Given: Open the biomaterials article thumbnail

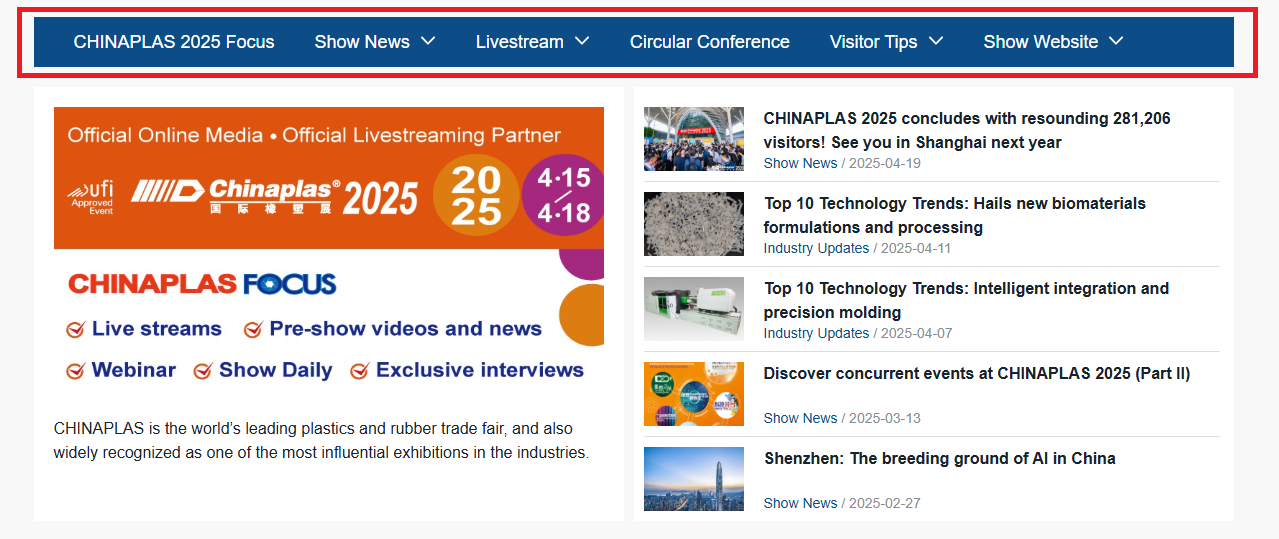Looking at the screenshot, I should pyautogui.click(x=693, y=224).
